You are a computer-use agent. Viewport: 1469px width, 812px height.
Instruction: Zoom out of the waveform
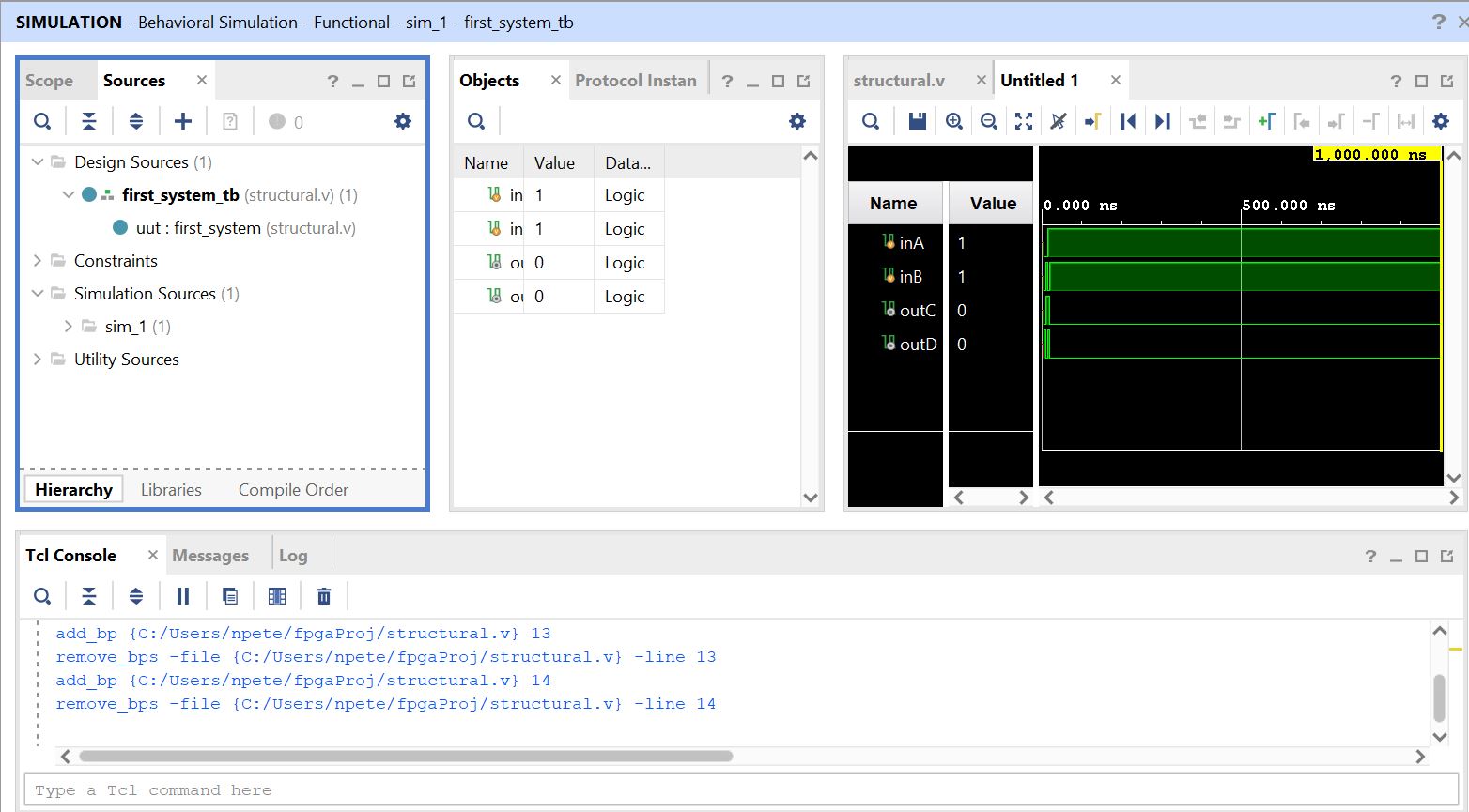pyautogui.click(x=989, y=121)
